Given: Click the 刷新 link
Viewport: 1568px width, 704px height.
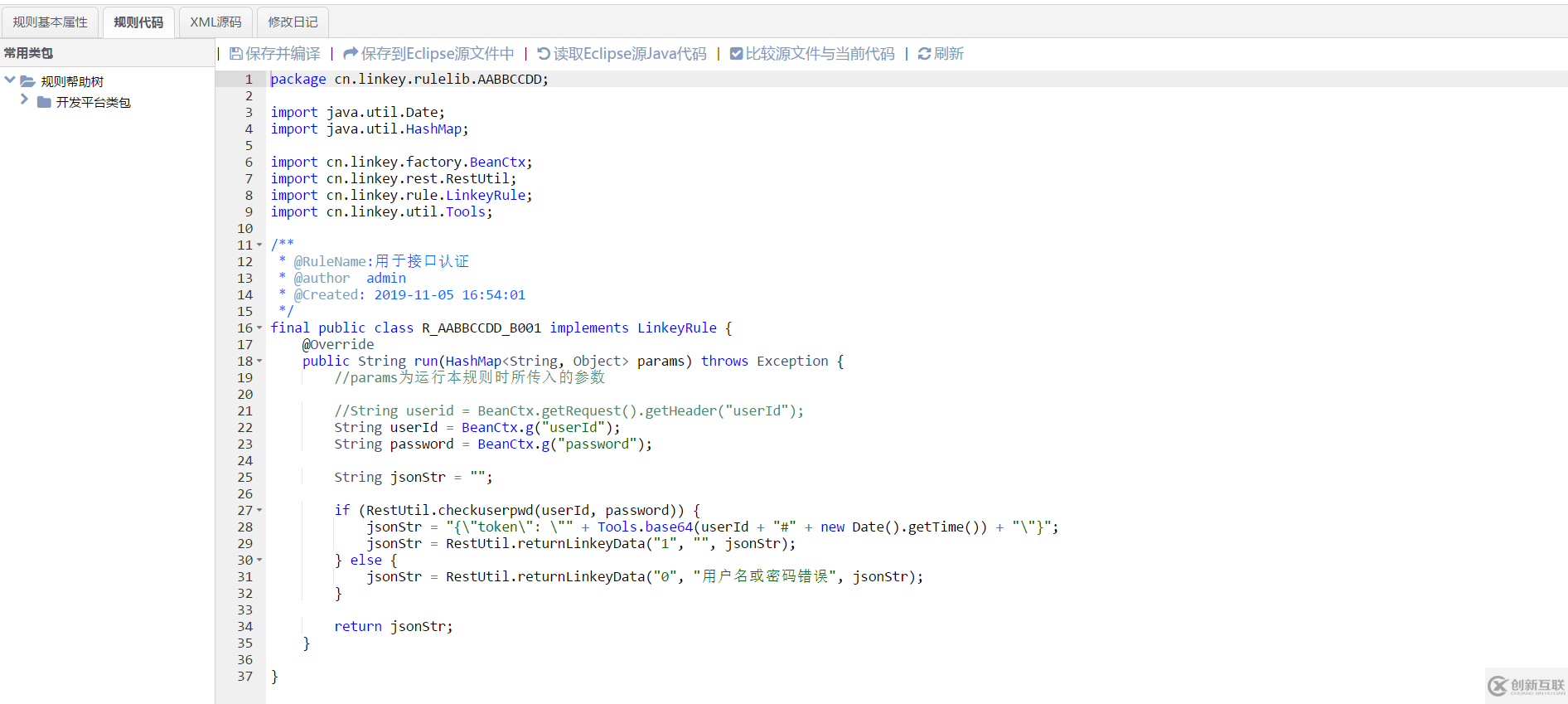Looking at the screenshot, I should (949, 54).
